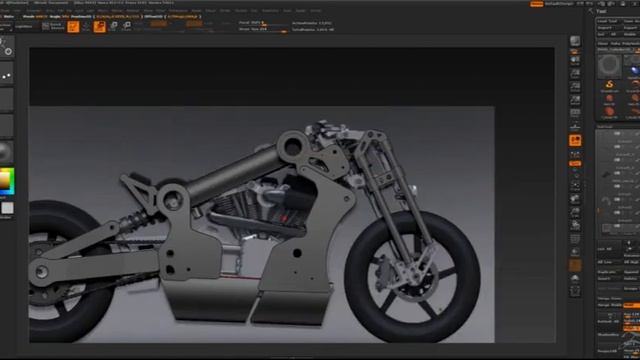Toggle orange XYZ rotation button
The height and width of the screenshot is (360, 640).
(575, 164)
